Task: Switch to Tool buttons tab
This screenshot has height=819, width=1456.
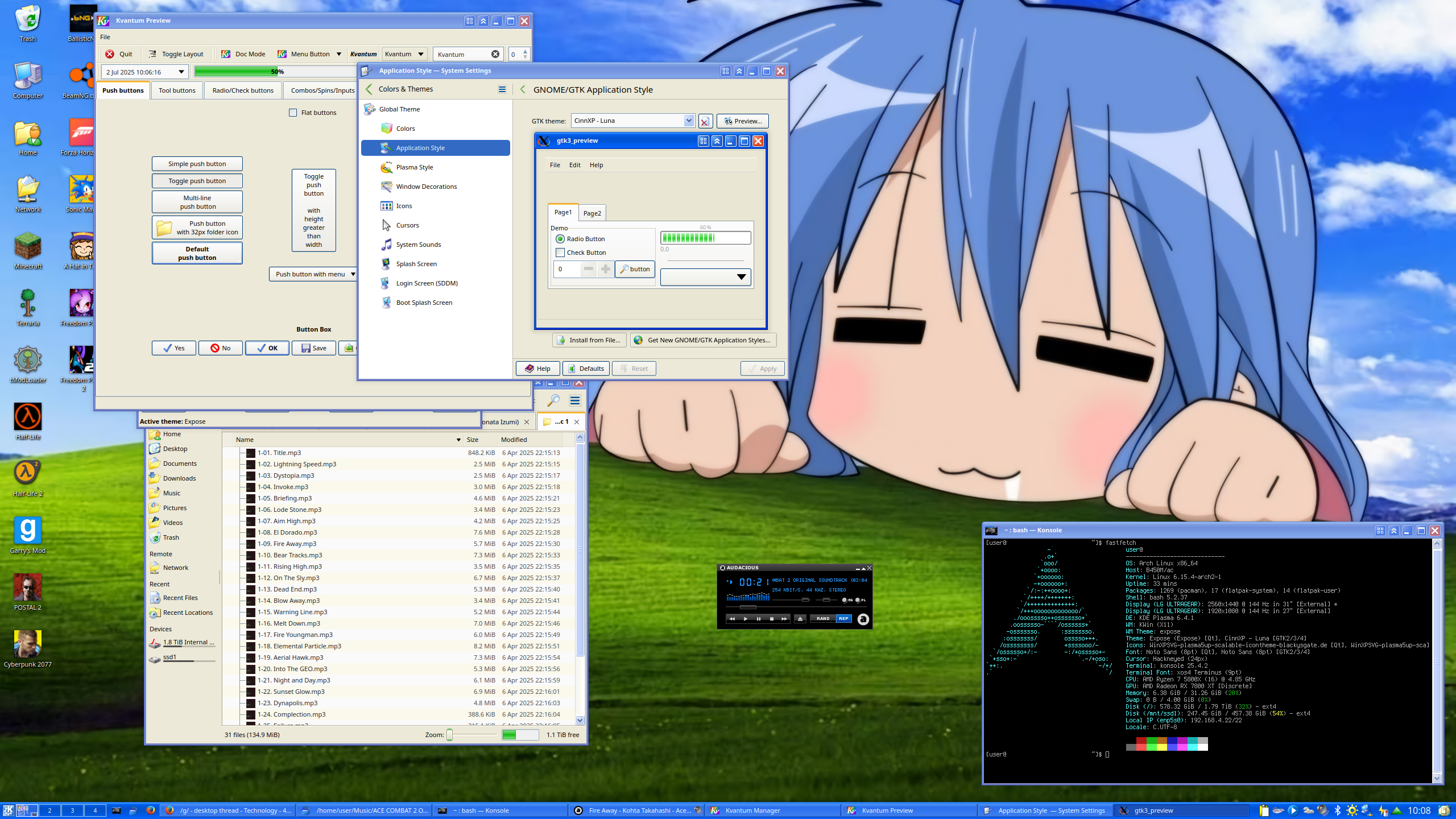Action: pyautogui.click(x=177, y=90)
